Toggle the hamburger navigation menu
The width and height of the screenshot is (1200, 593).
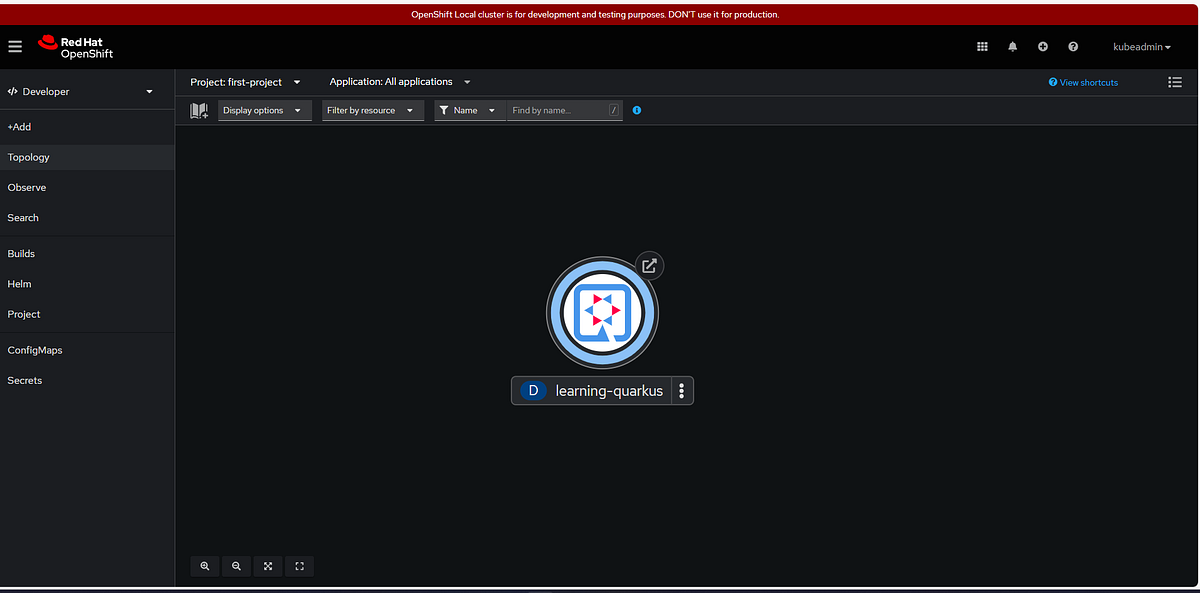coord(15,47)
